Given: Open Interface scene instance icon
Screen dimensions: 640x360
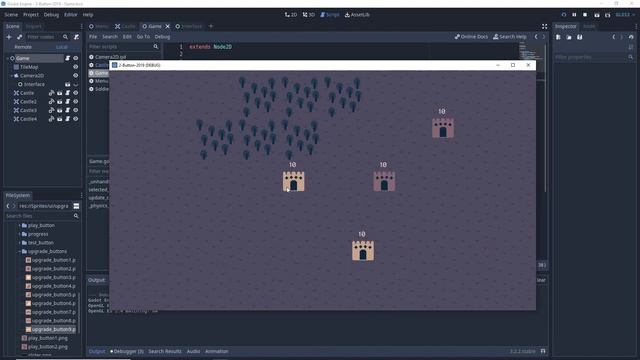Looking at the screenshot, I should pos(67,84).
